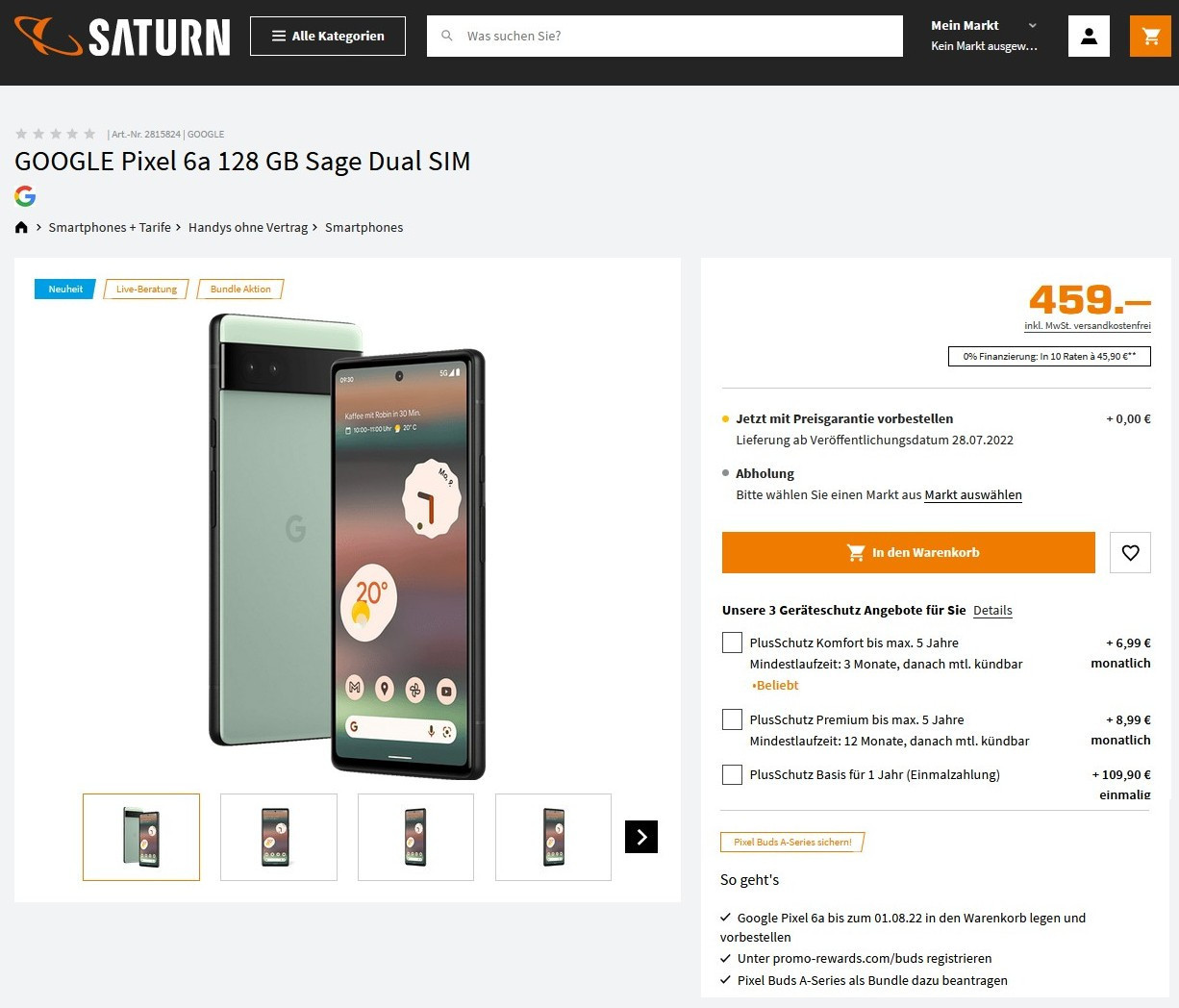Click the Markt auswählen link
1179x1008 pixels.
click(972, 495)
